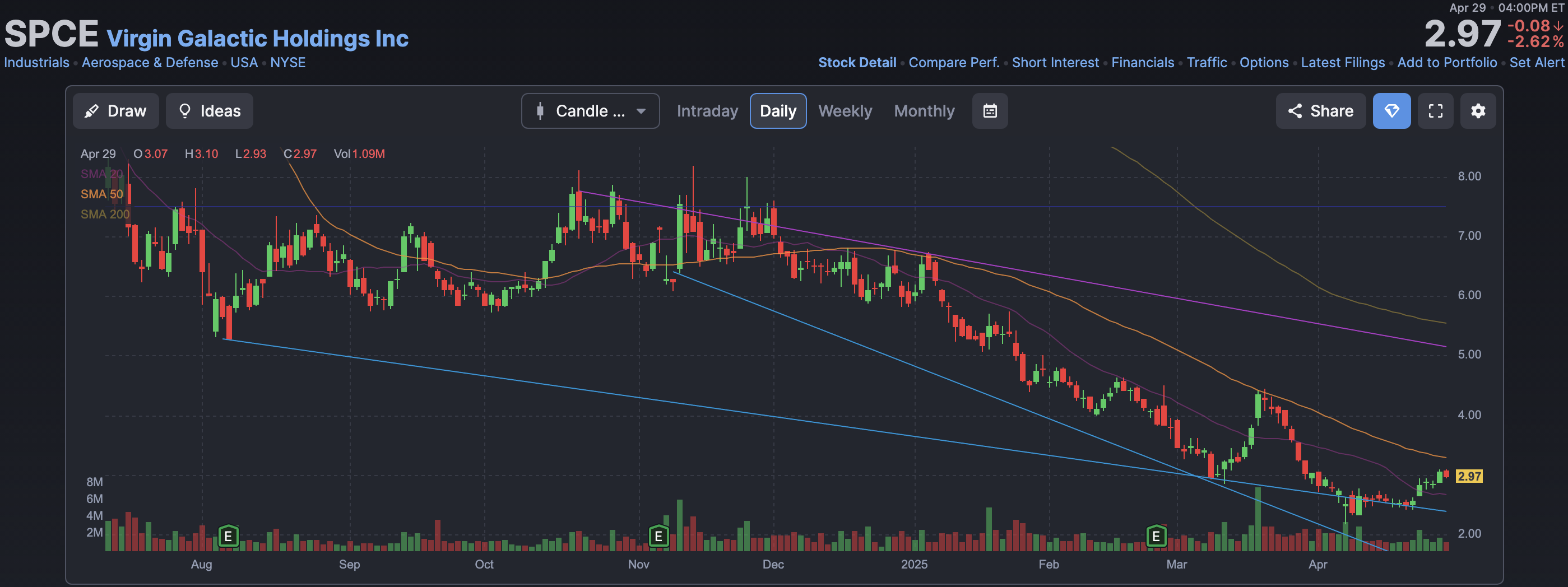The height and width of the screenshot is (587, 1568).
Task: Open the calendar date range icon
Action: 990,111
